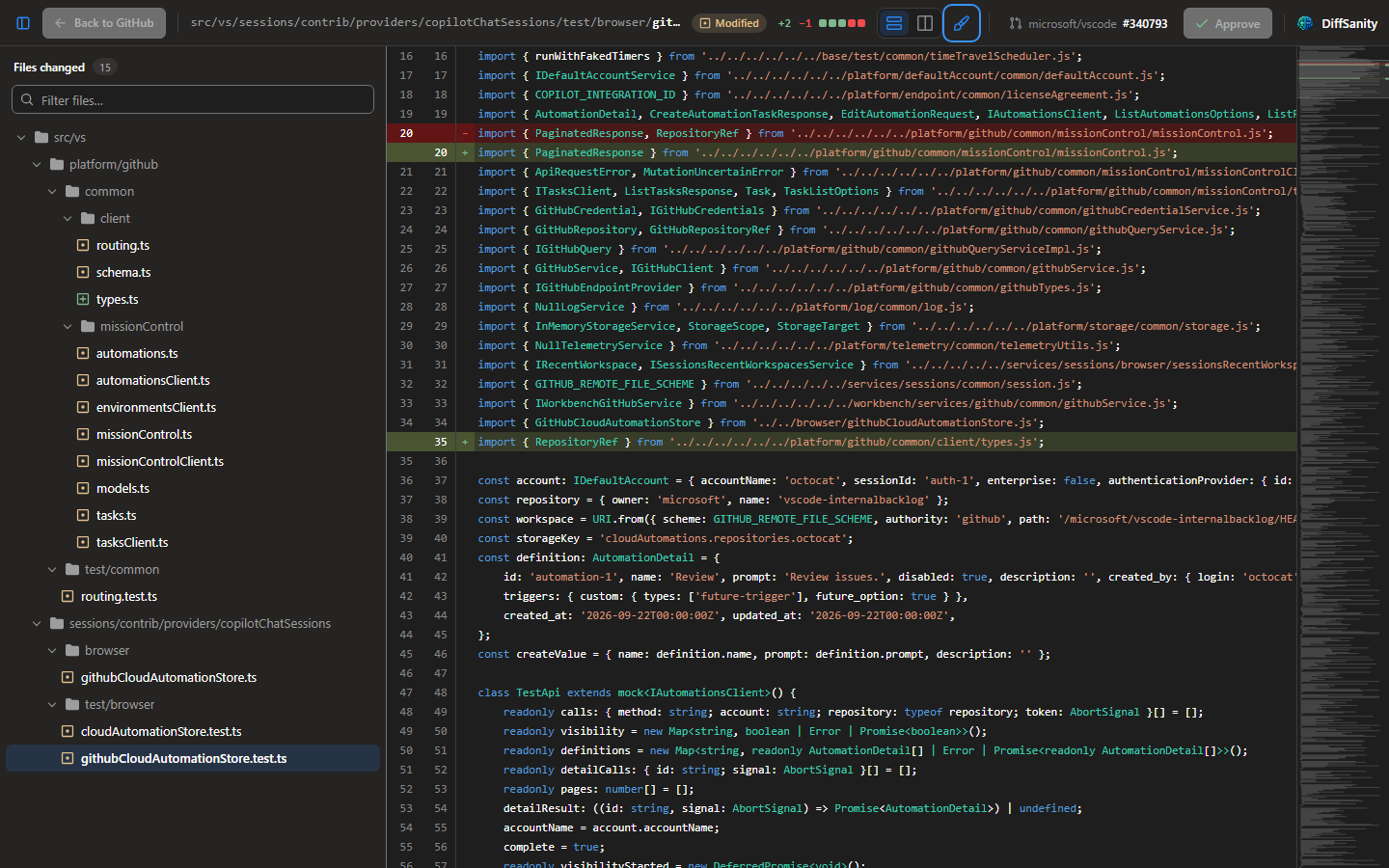Collapse the common folder chevron

(52, 191)
